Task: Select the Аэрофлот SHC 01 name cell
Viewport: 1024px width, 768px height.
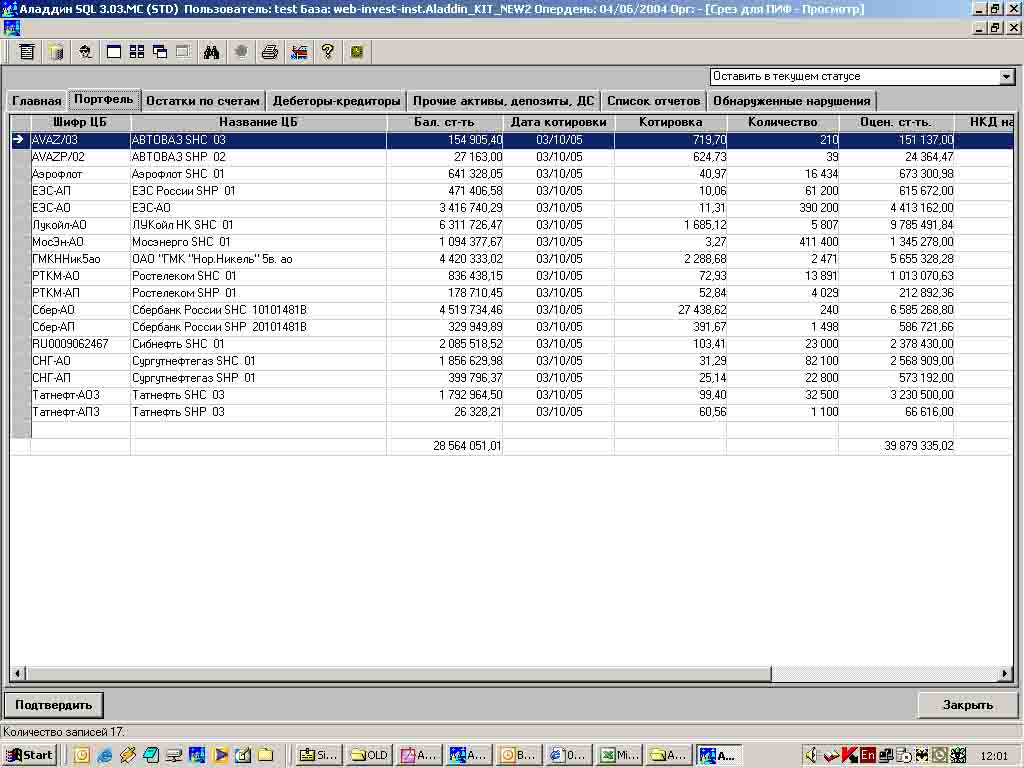Action: point(259,174)
